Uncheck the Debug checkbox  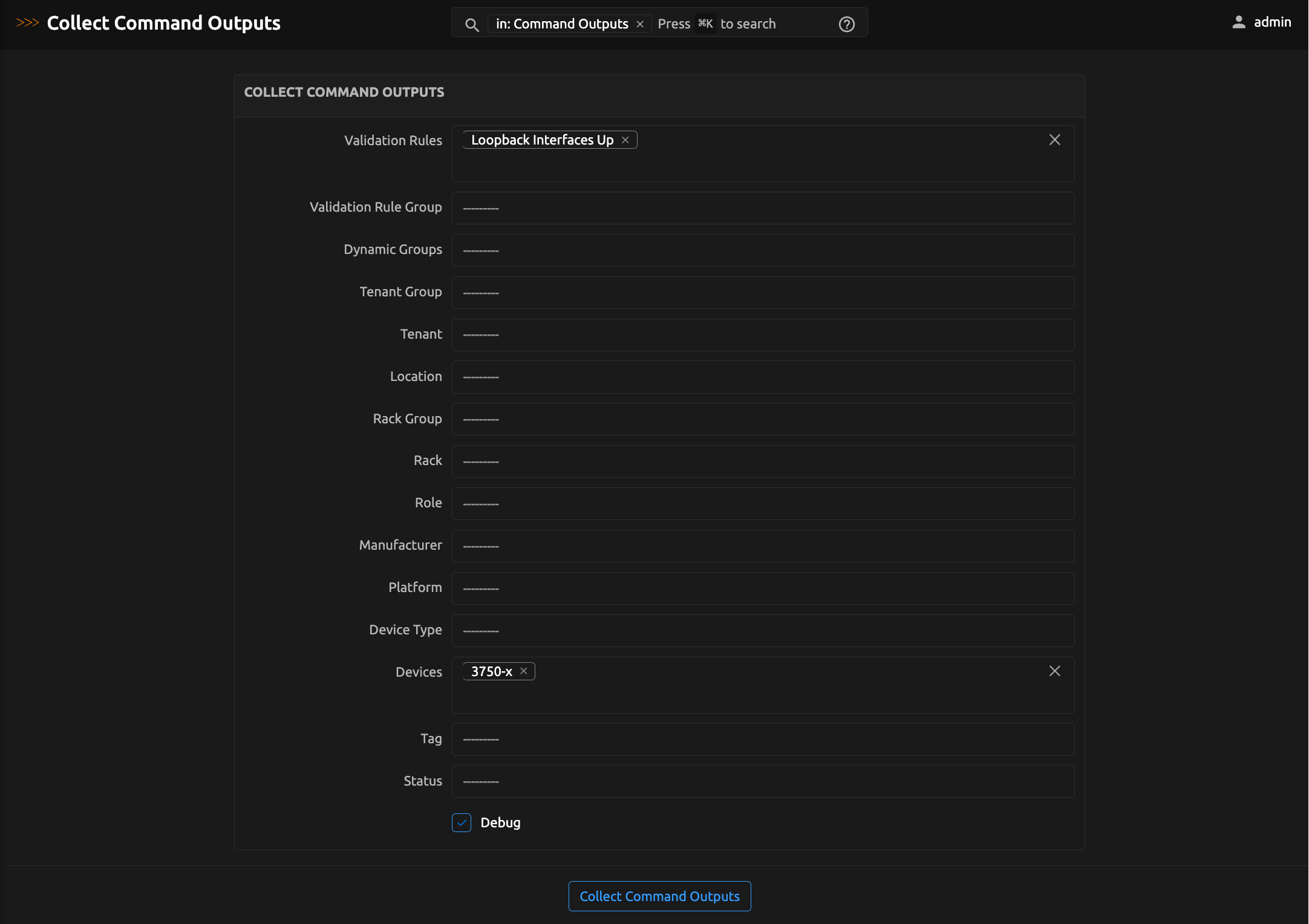pyautogui.click(x=462, y=822)
